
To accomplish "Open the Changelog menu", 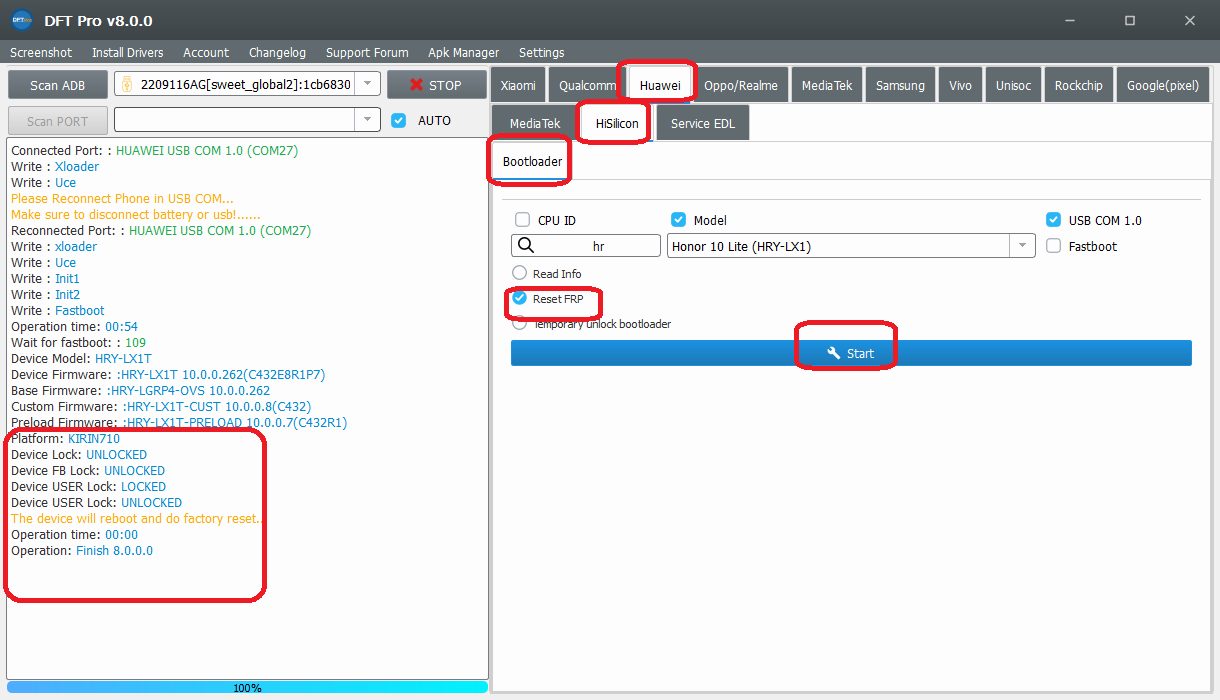I will coord(277,52).
